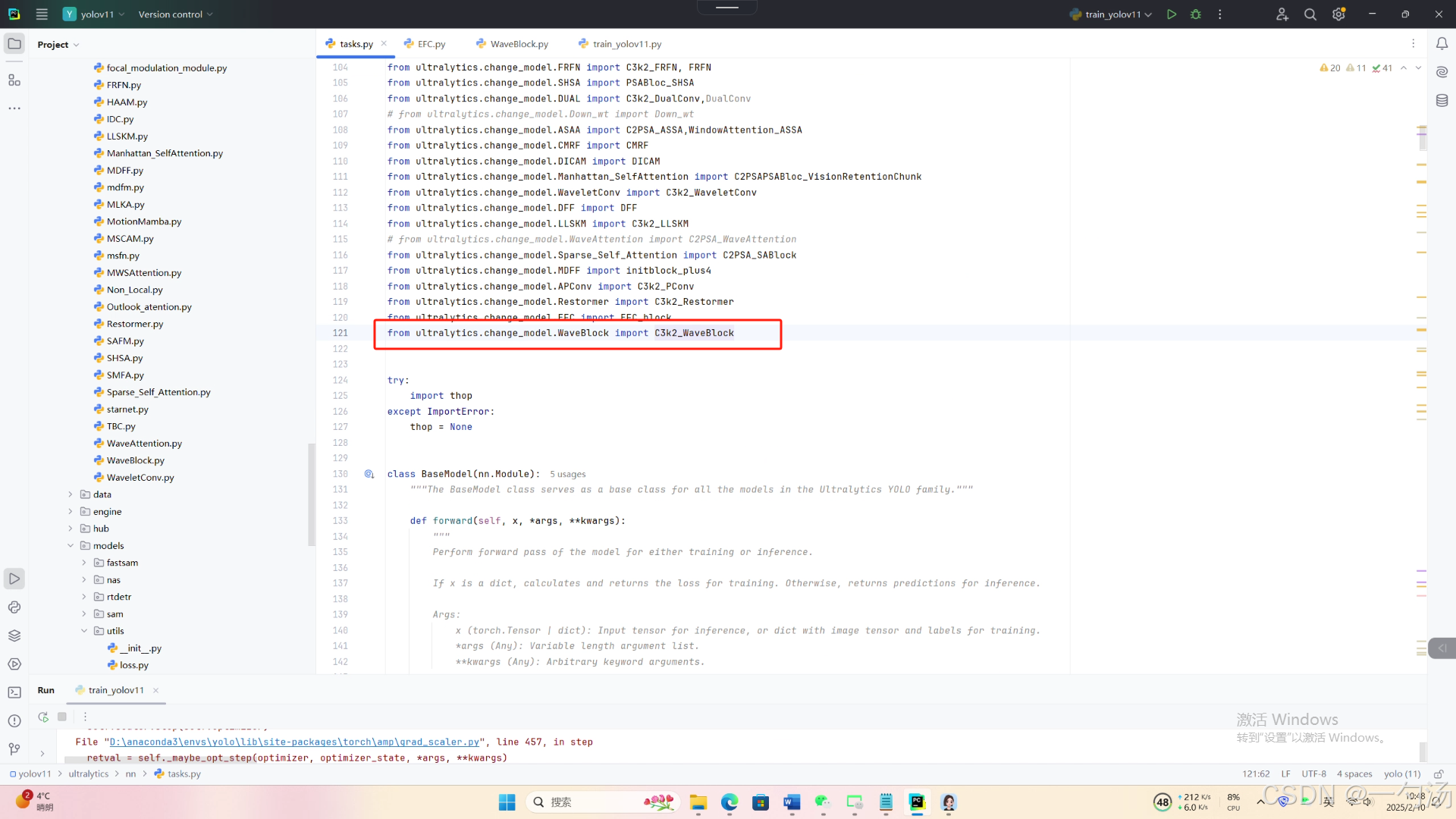
Task: Toggle the Run tool window sidebar button
Action: pyautogui.click(x=14, y=579)
